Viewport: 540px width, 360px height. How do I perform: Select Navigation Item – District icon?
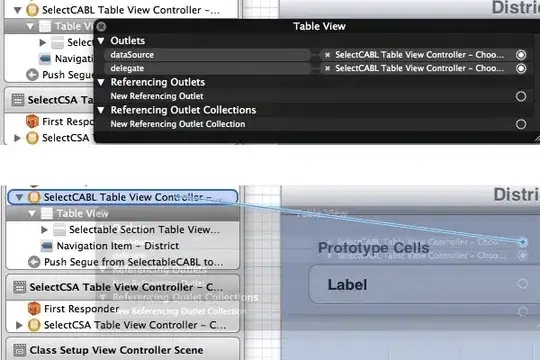pyautogui.click(x=46, y=246)
